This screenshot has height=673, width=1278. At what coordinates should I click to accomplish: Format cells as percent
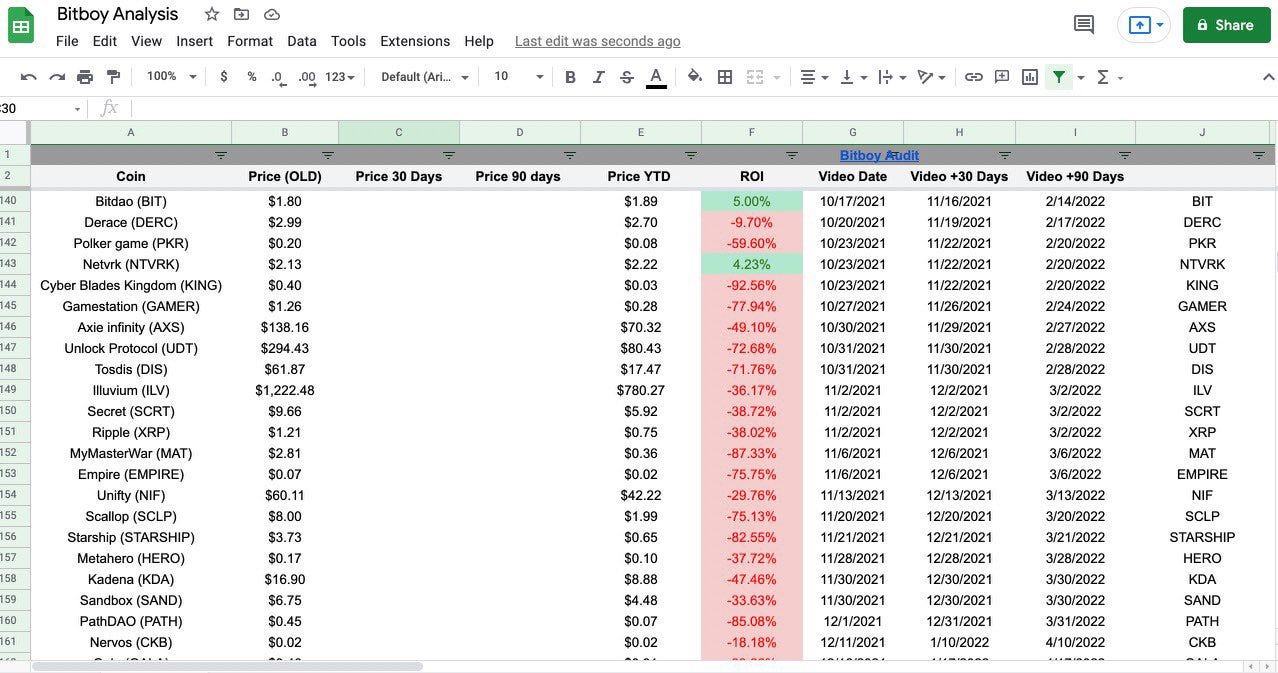click(252, 77)
